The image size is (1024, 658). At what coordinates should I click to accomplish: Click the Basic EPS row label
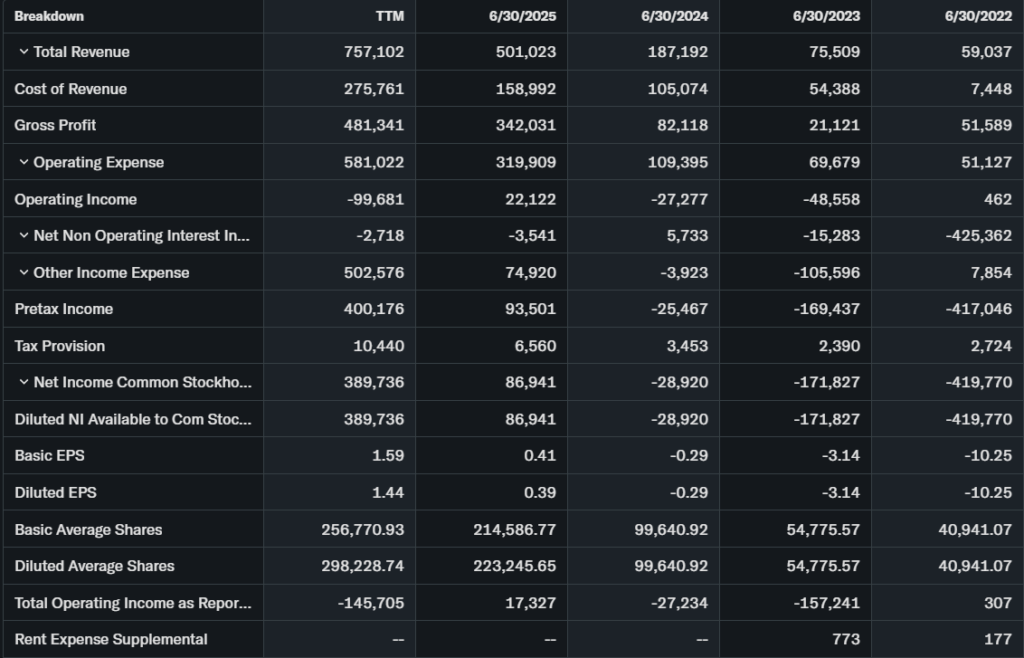click(49, 456)
